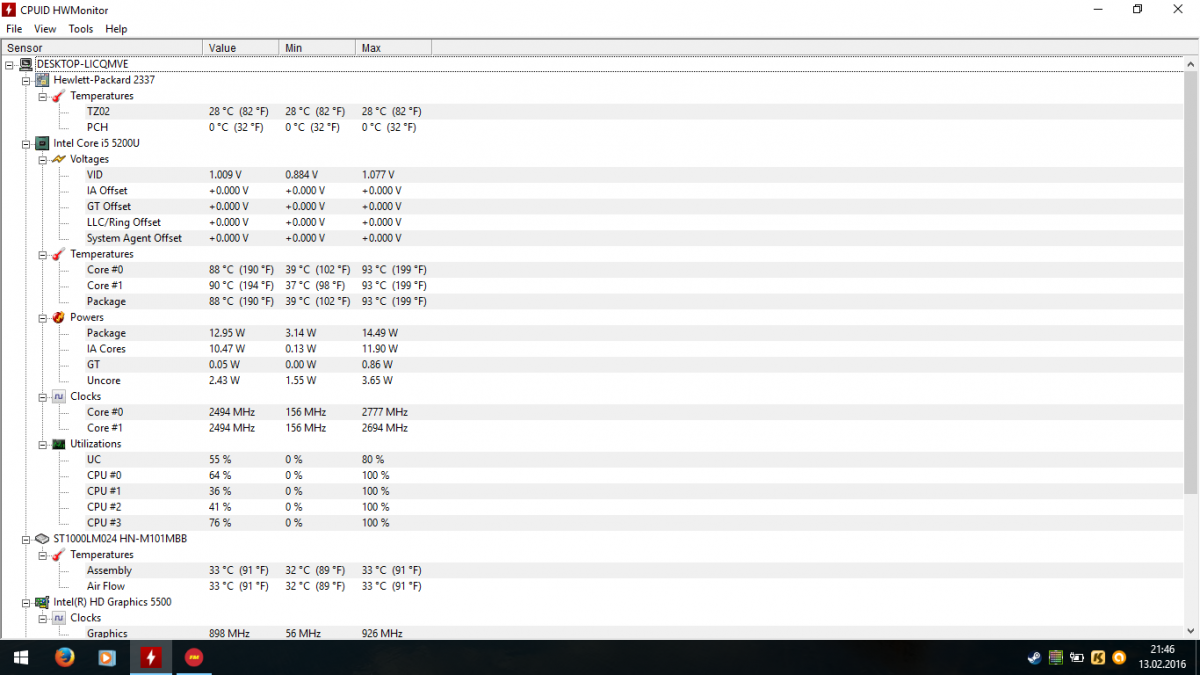Open the Windows Start menu
Screen dimensions: 1200x675
(20, 658)
